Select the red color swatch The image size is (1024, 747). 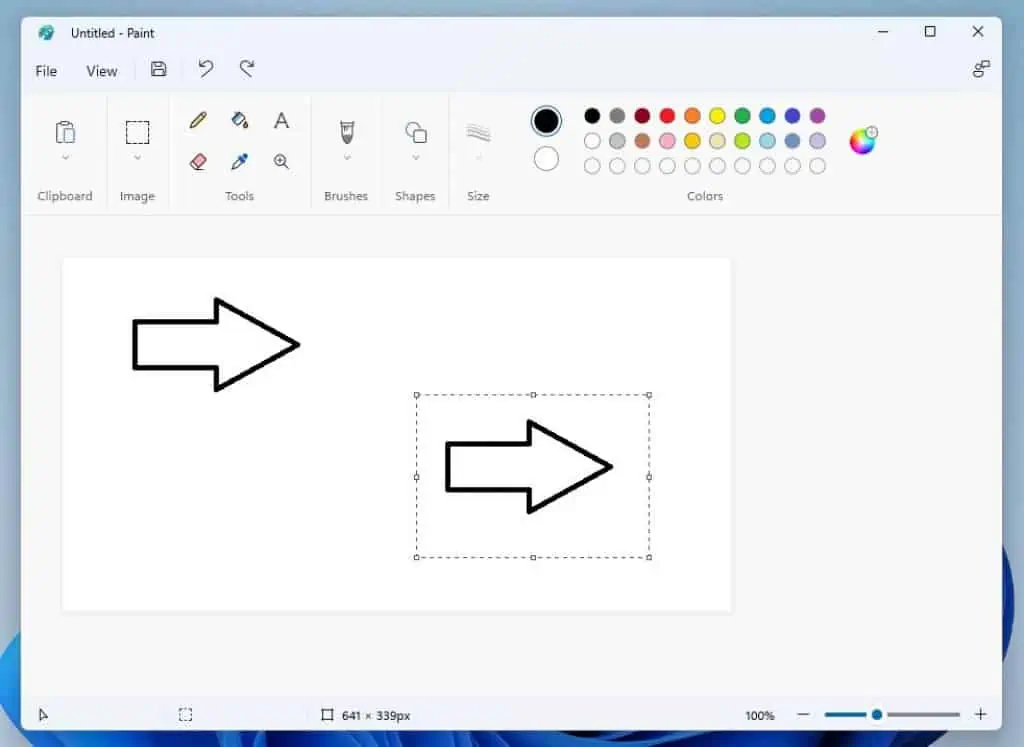(667, 115)
